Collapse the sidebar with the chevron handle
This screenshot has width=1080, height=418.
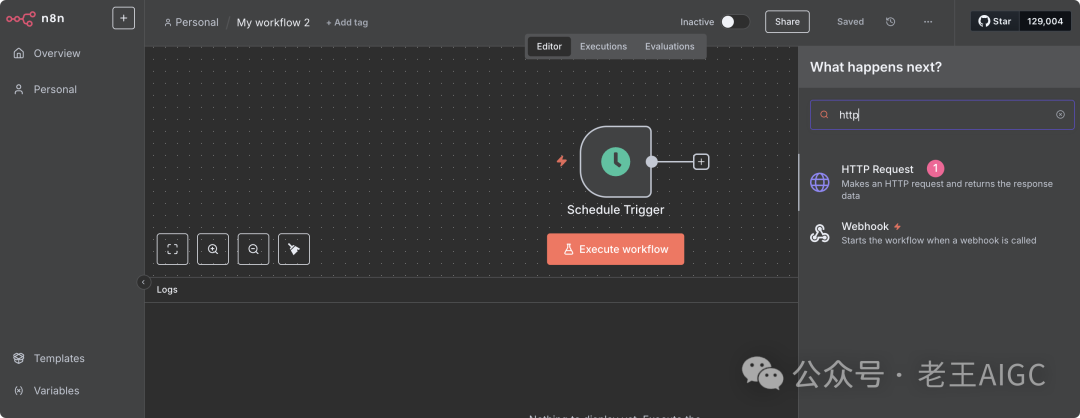point(143,282)
